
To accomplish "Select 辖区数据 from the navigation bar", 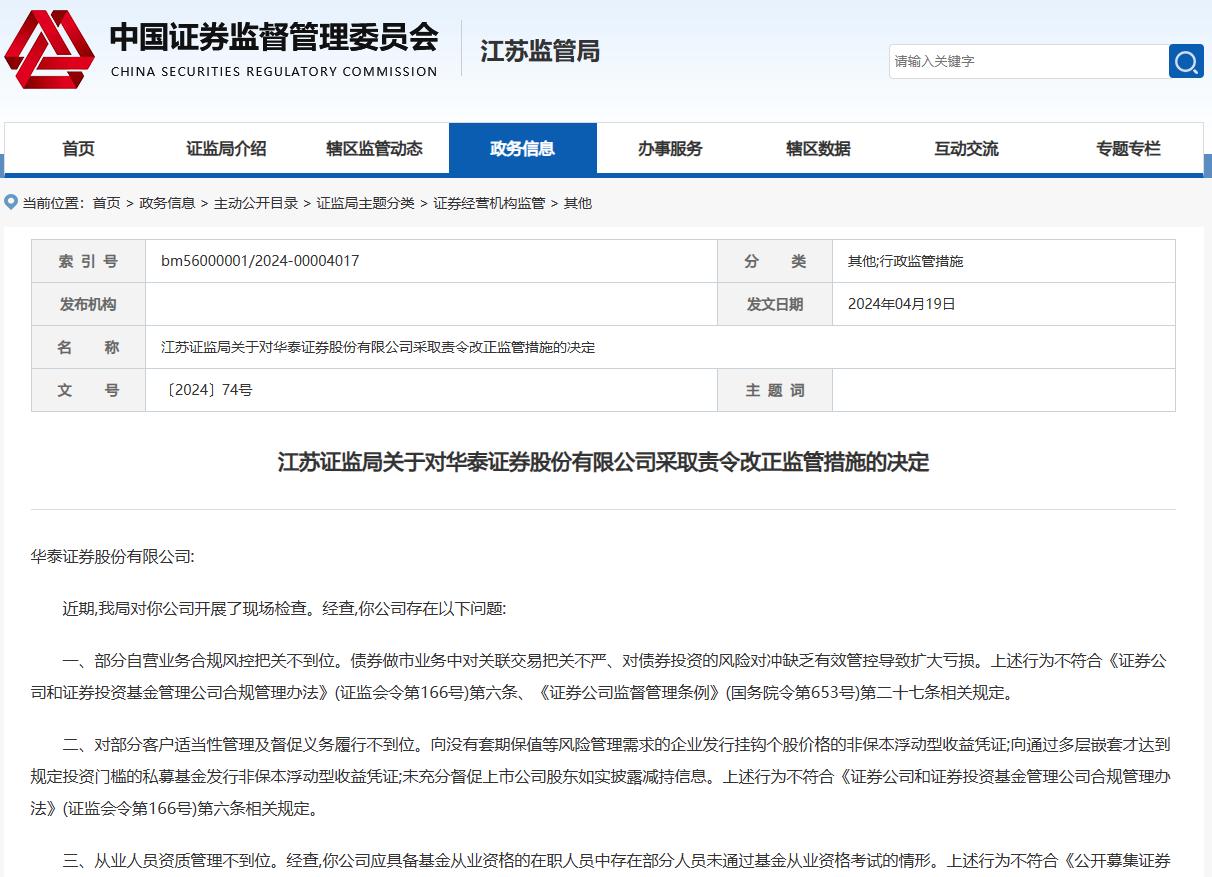I will click(x=816, y=148).
